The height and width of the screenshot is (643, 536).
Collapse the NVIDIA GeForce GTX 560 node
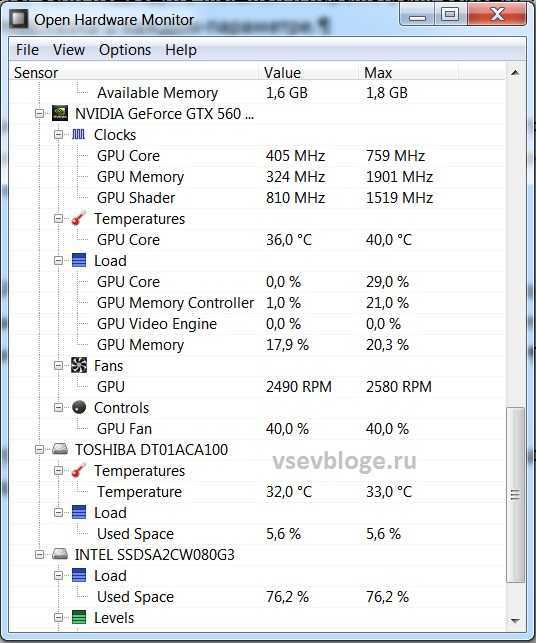tap(40, 114)
